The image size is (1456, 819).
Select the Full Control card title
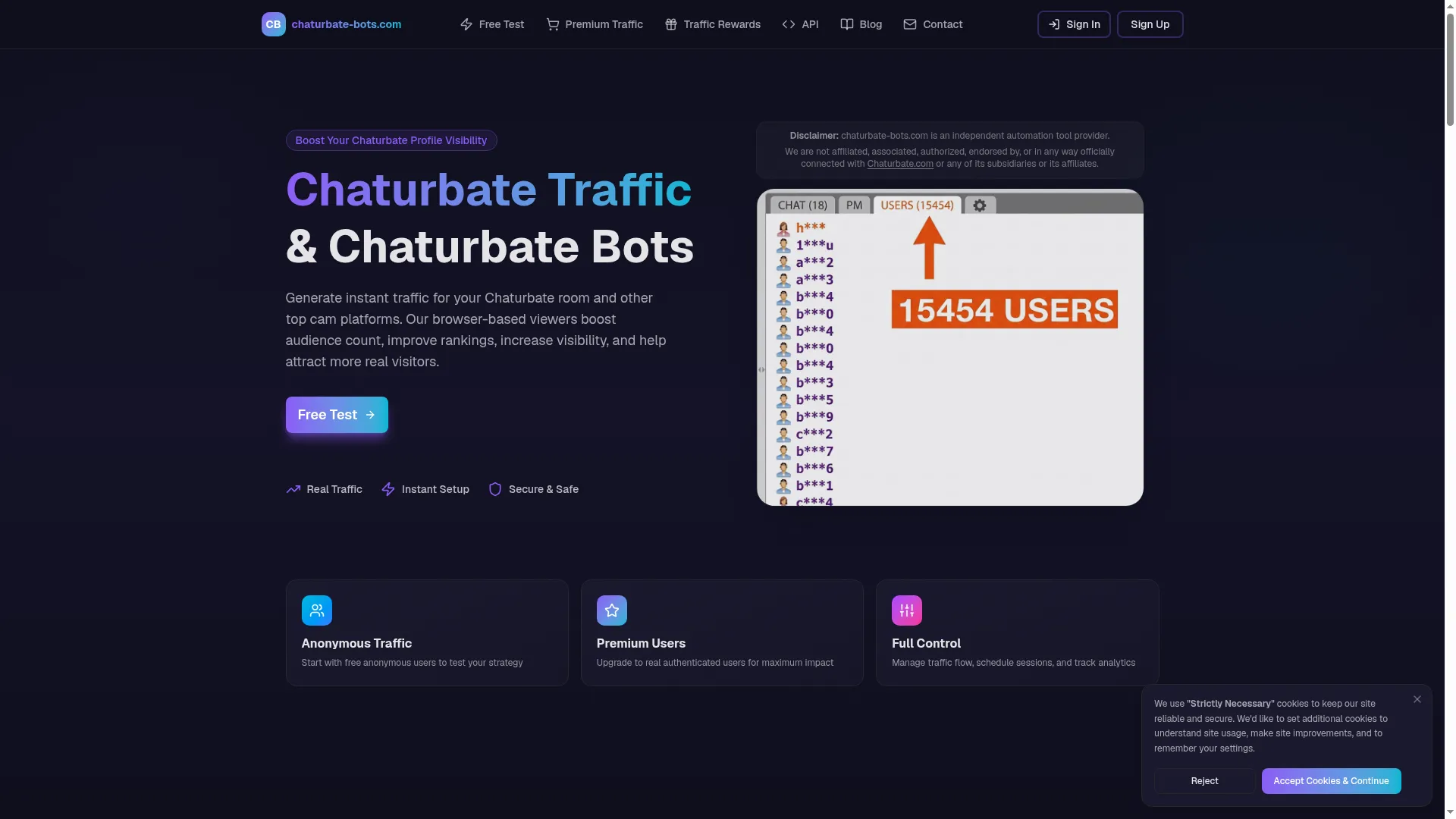tap(926, 643)
